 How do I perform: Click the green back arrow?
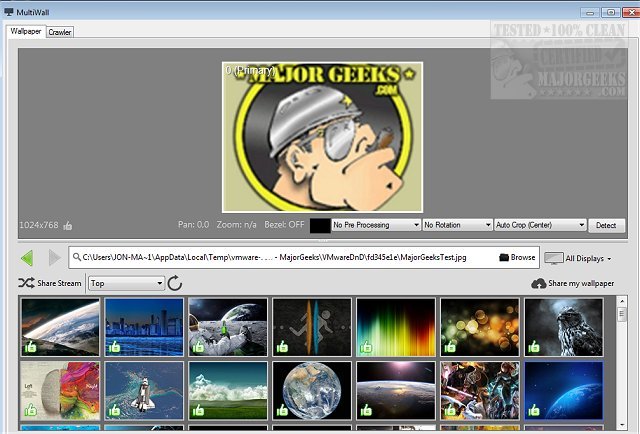tap(27, 258)
